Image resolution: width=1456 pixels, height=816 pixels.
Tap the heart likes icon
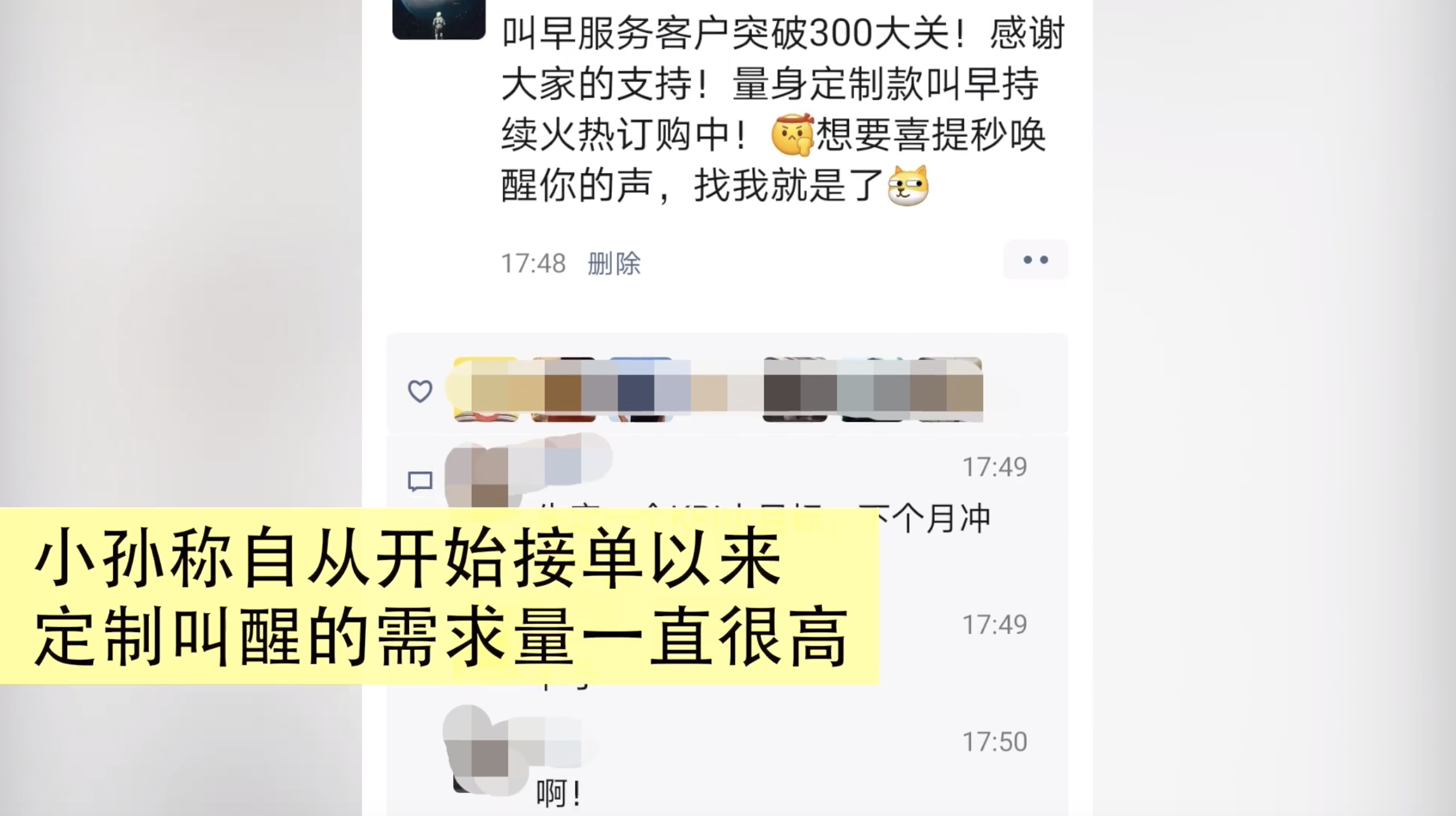point(419,391)
